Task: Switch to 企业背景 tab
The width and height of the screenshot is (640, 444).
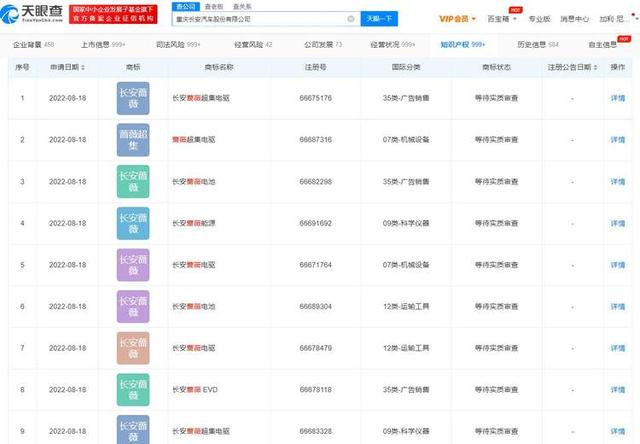Action: click(33, 44)
